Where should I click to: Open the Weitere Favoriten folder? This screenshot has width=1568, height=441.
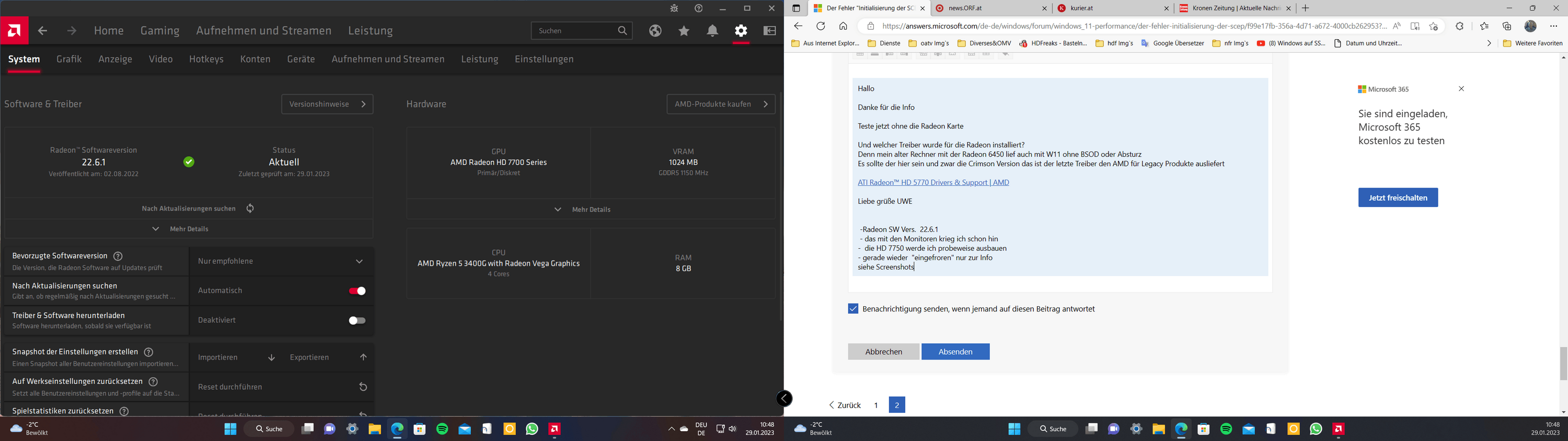coord(1532,43)
